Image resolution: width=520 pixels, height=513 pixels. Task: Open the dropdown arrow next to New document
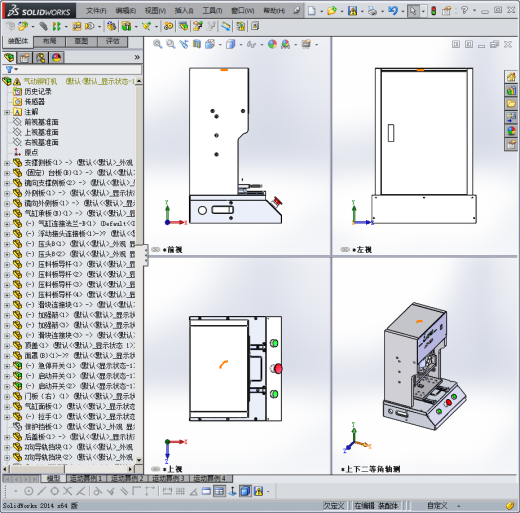[321, 11]
